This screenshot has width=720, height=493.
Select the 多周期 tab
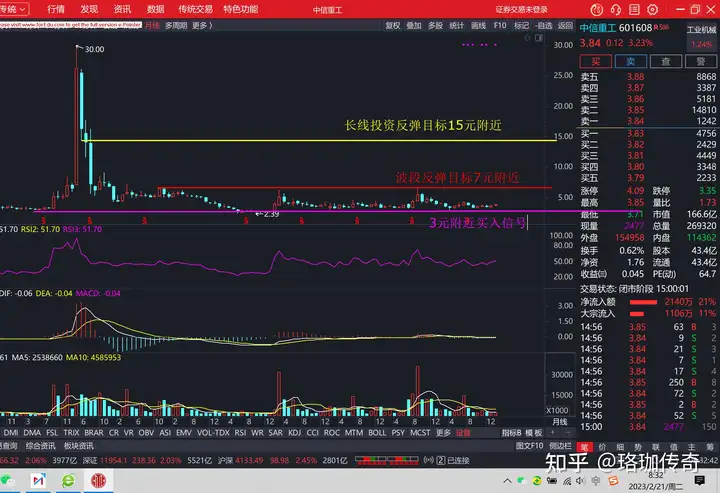coord(176,25)
